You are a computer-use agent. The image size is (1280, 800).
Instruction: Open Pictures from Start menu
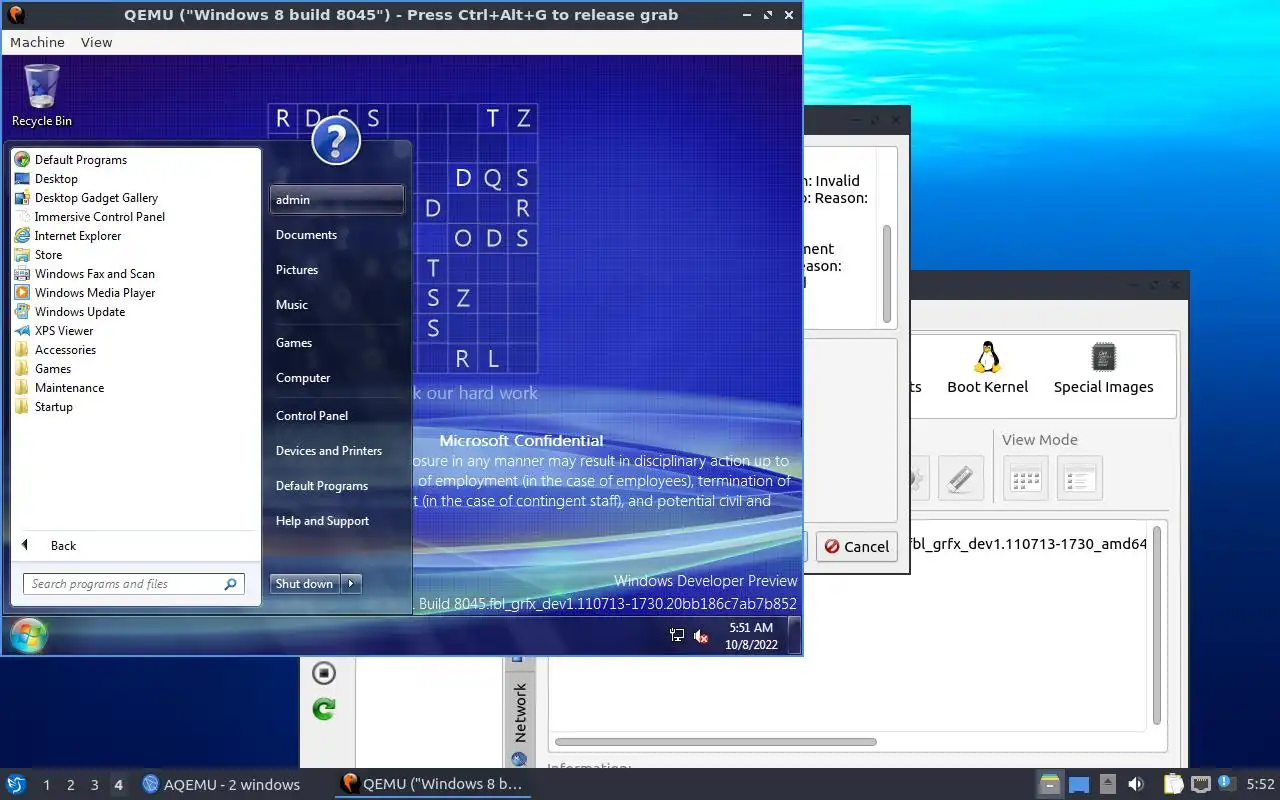pos(297,270)
